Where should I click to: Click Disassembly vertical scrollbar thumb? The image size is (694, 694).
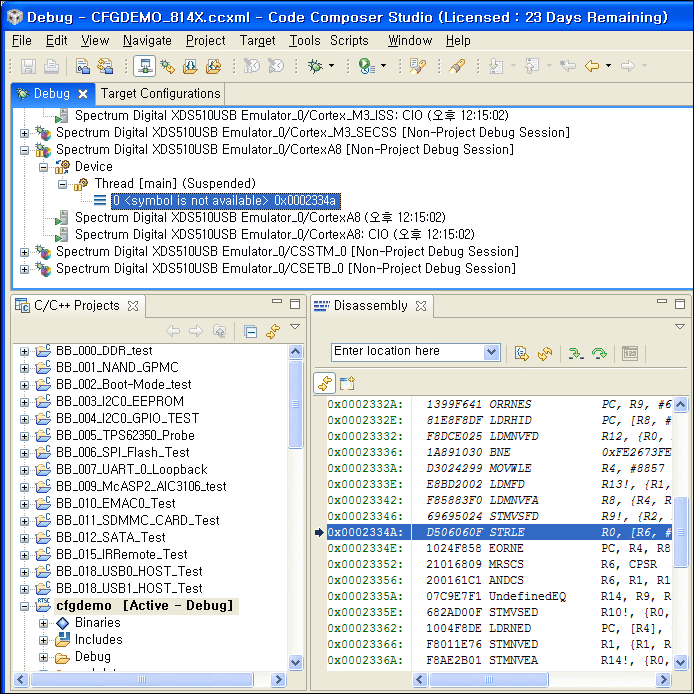pos(680,532)
